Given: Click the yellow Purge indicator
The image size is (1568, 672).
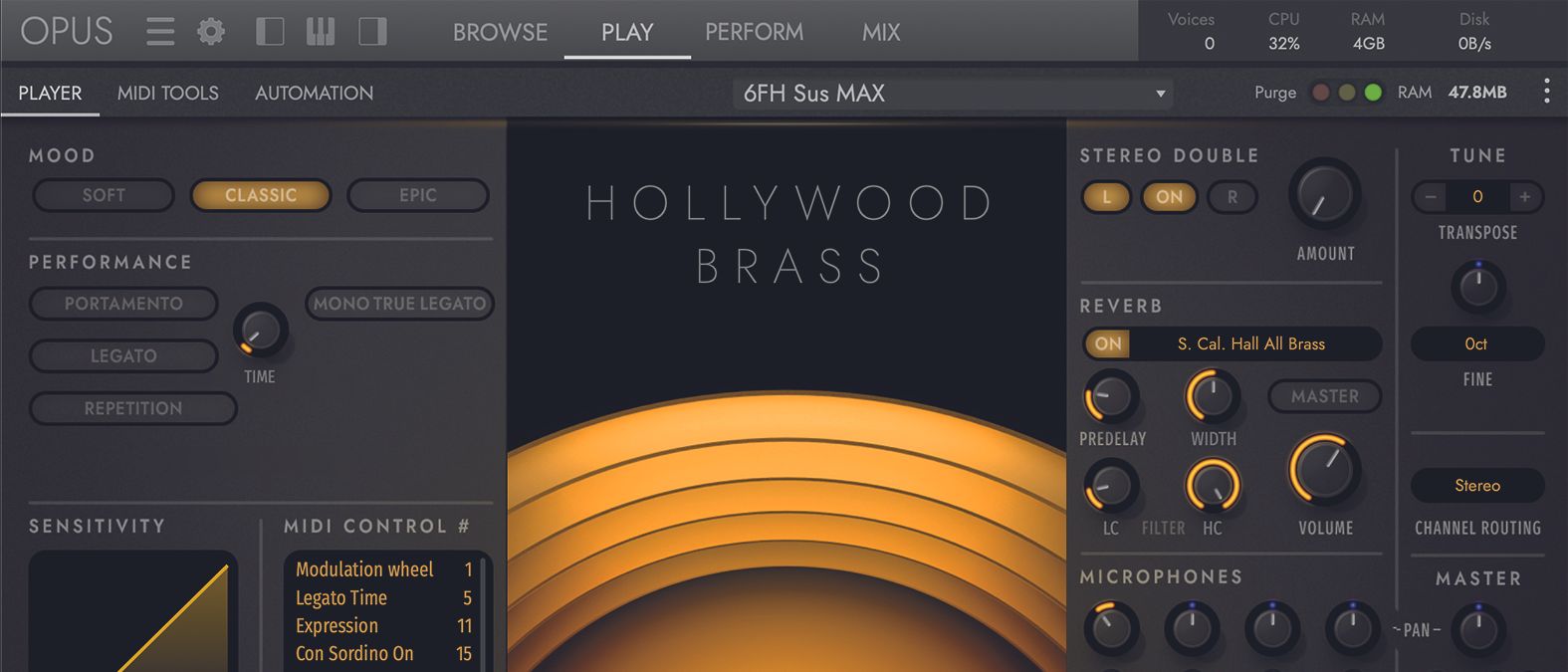Looking at the screenshot, I should 1347,93.
